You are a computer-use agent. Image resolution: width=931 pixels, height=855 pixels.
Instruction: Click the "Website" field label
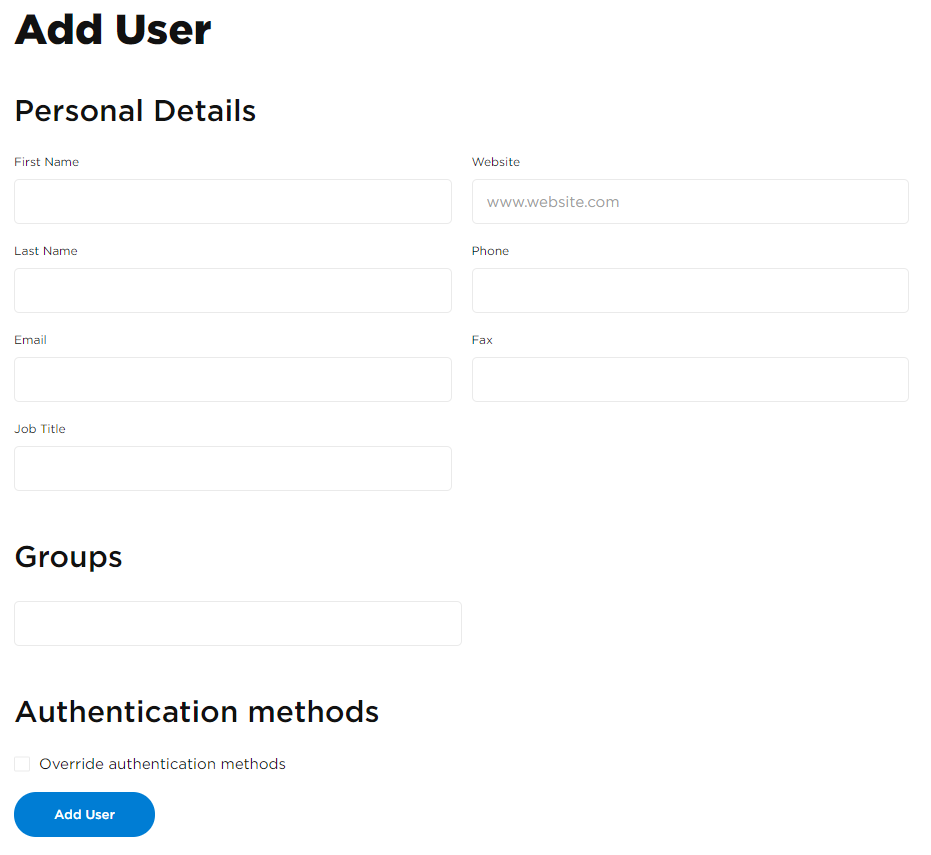496,162
